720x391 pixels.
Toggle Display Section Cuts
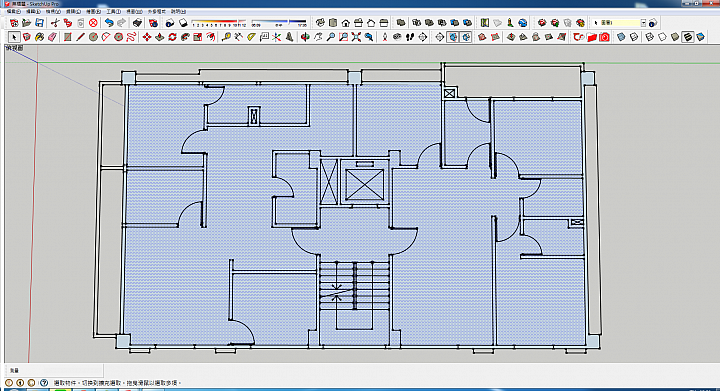click(466, 37)
